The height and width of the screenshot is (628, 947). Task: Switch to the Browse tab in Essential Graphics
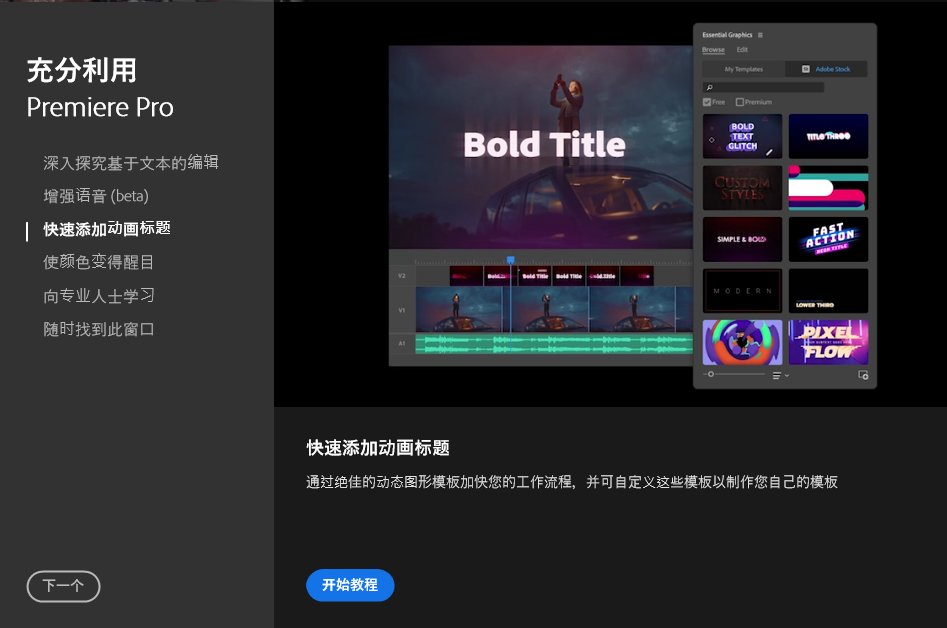pos(713,50)
